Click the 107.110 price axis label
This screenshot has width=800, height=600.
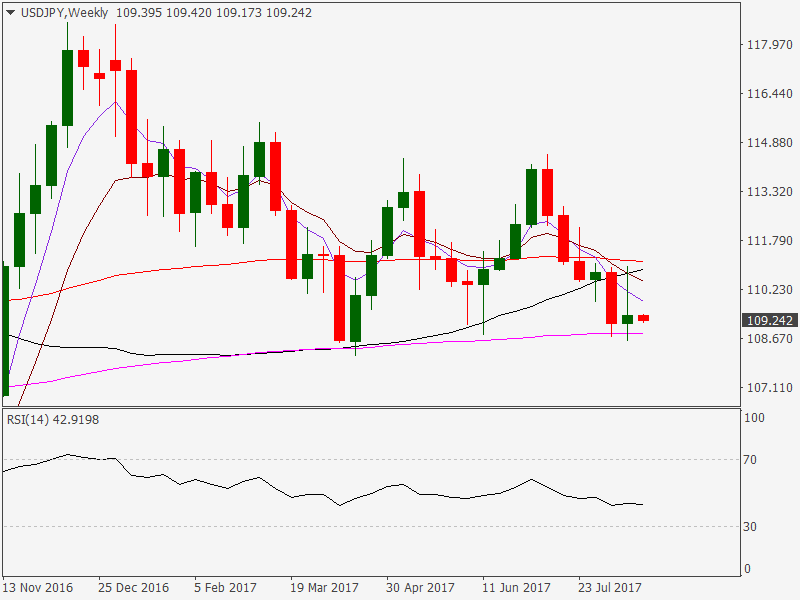(769, 388)
